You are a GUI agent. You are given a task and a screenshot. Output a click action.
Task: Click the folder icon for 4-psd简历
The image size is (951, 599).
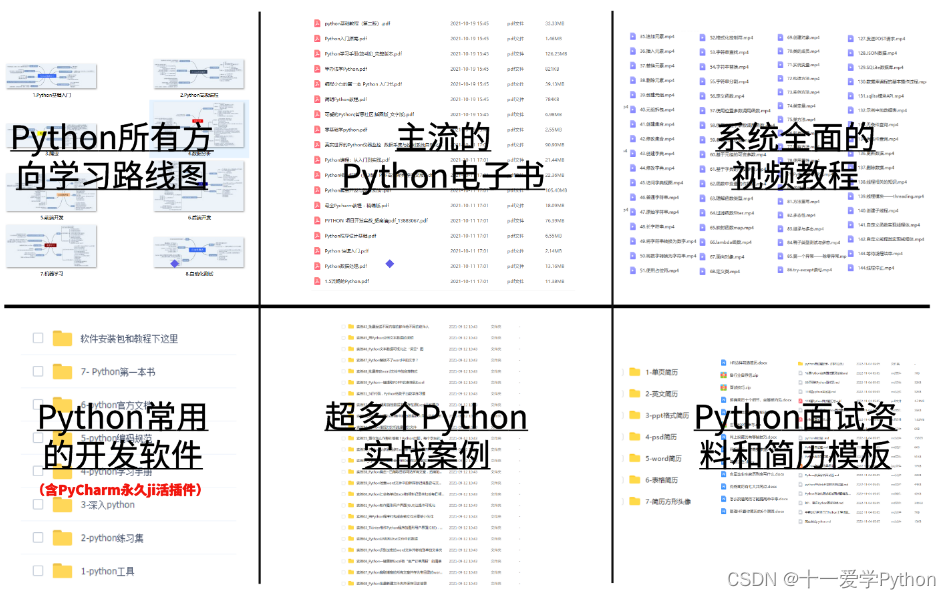[633, 436]
